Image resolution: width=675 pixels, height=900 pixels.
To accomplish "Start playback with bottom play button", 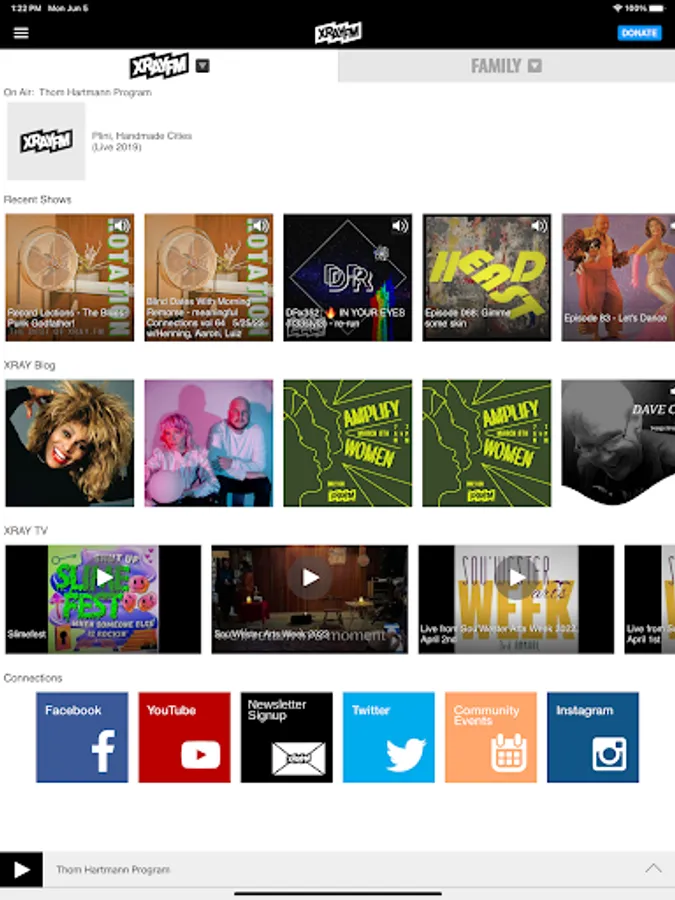I will (x=21, y=870).
